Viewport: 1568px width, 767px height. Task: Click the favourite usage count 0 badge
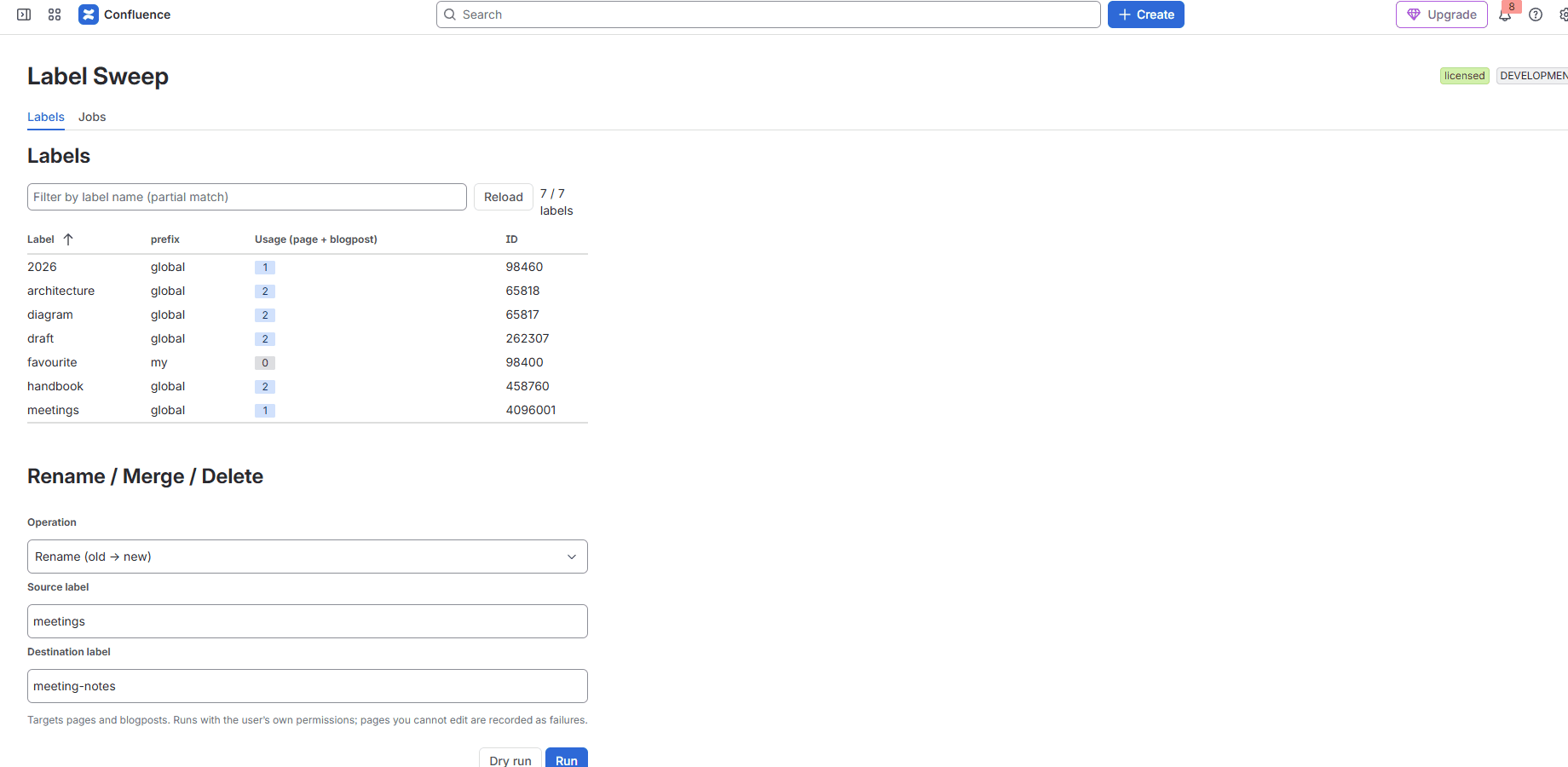click(265, 363)
